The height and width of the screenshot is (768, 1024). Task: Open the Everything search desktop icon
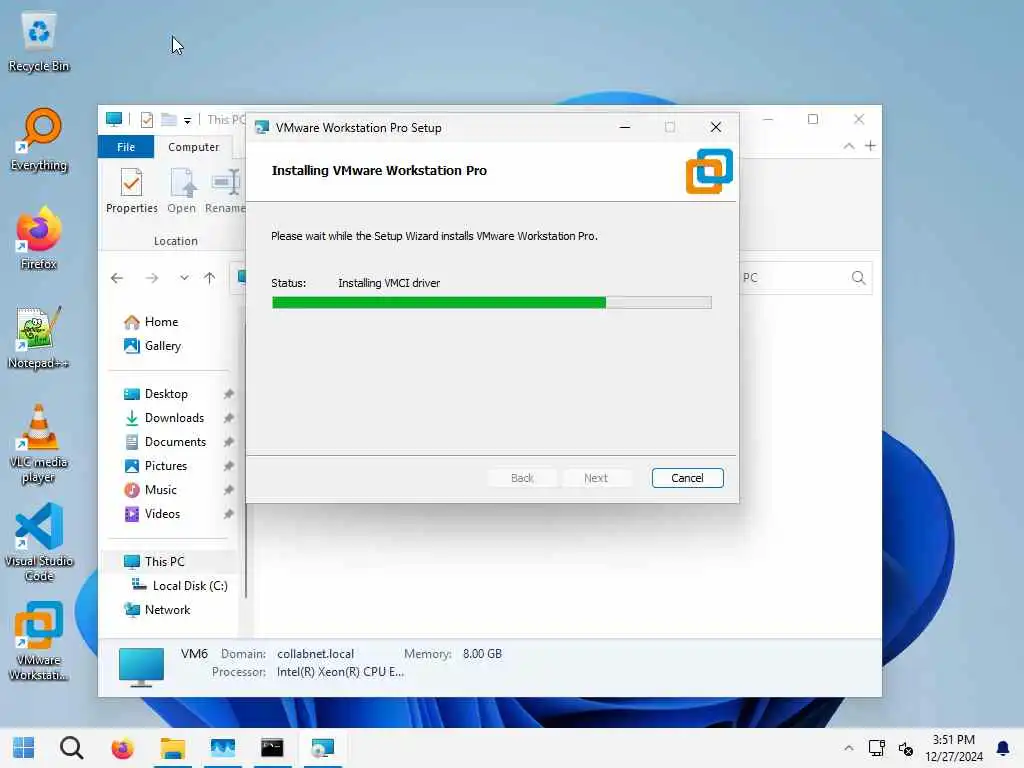[x=39, y=140]
